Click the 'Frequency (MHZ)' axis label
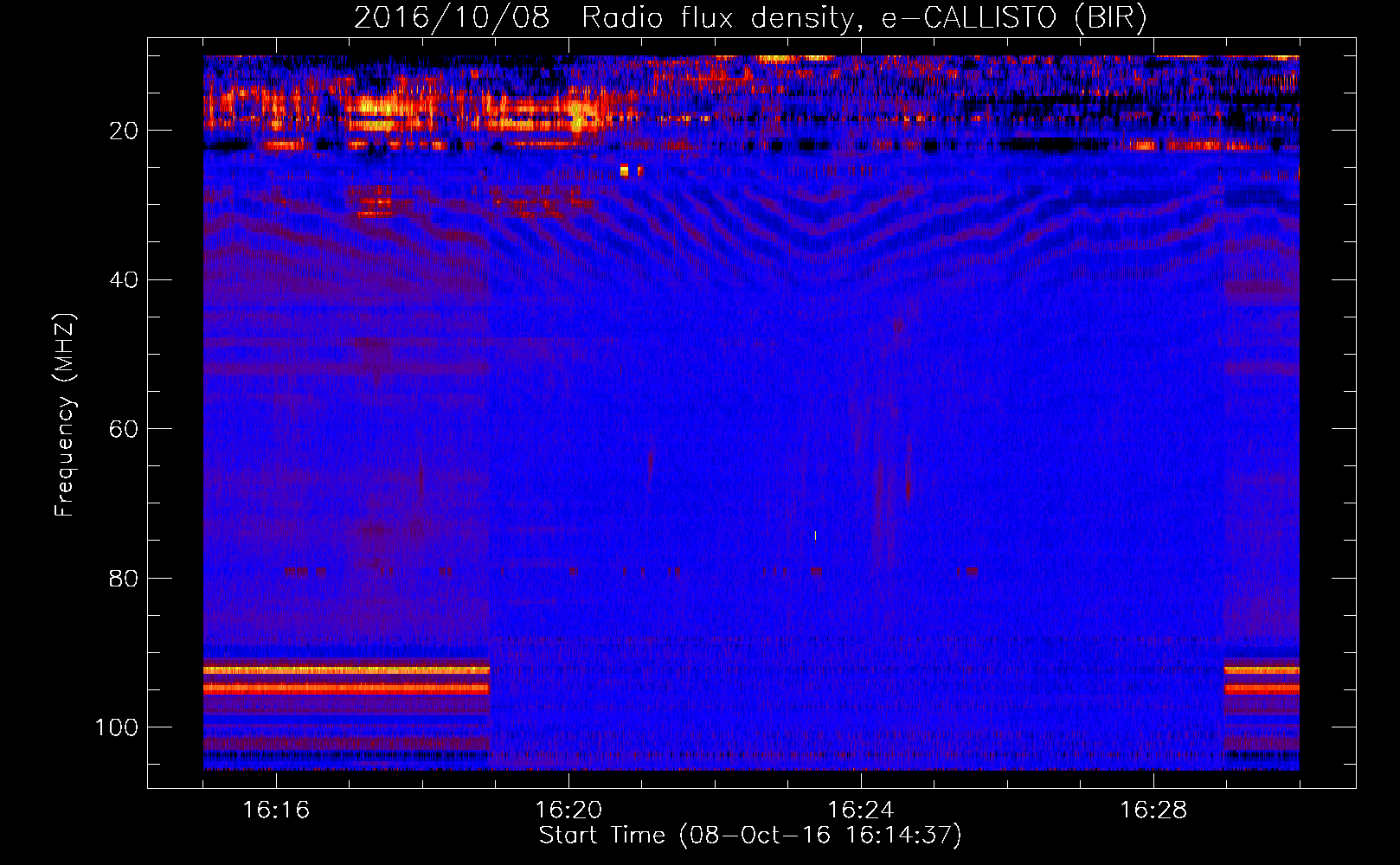 65,415
